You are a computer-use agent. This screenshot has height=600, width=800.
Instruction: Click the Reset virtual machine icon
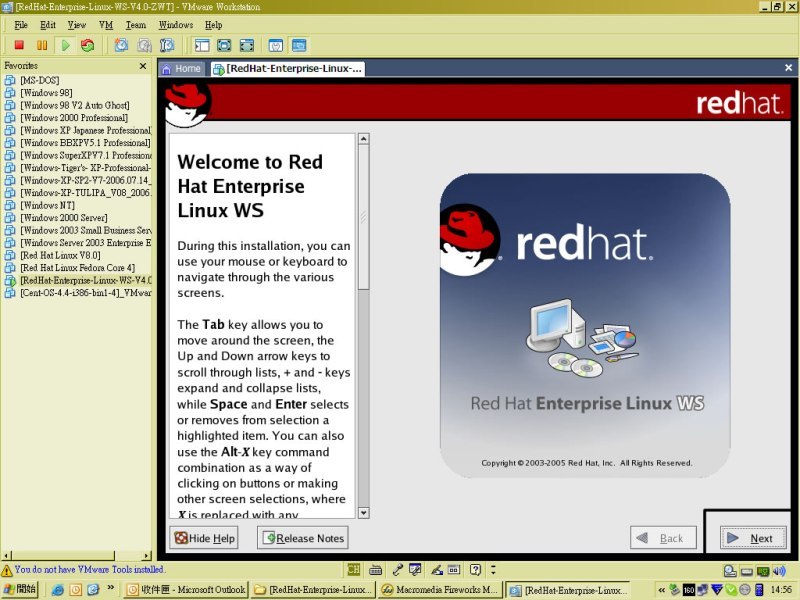[x=88, y=45]
